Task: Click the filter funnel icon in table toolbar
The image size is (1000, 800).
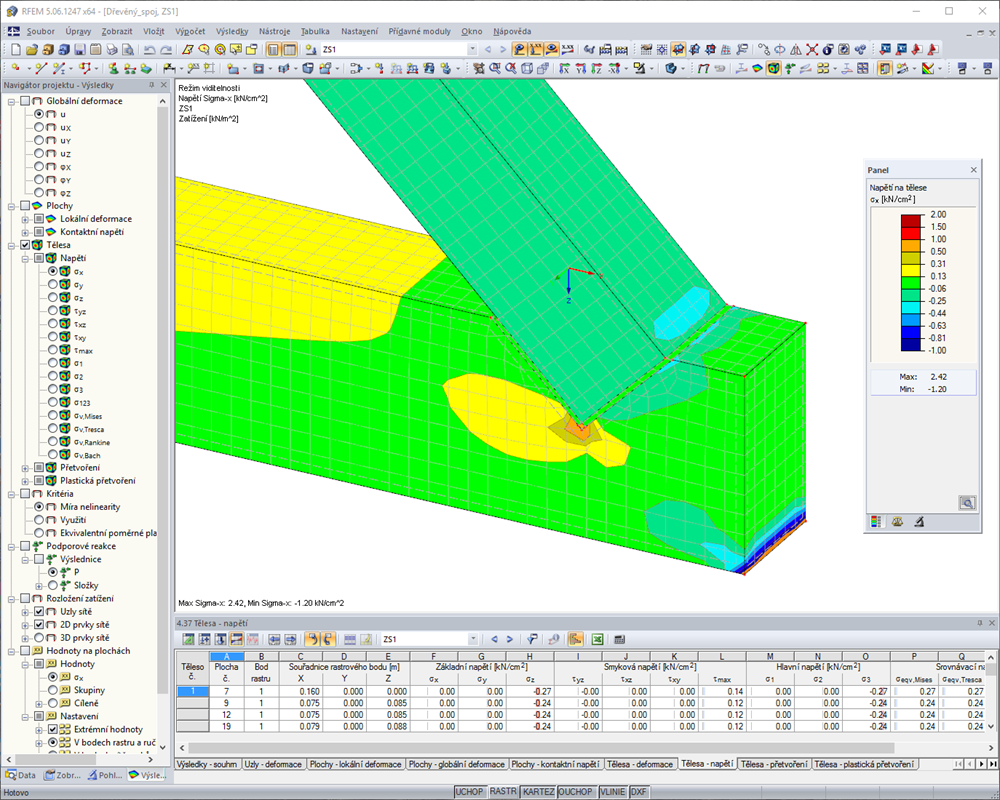Action: pos(532,639)
